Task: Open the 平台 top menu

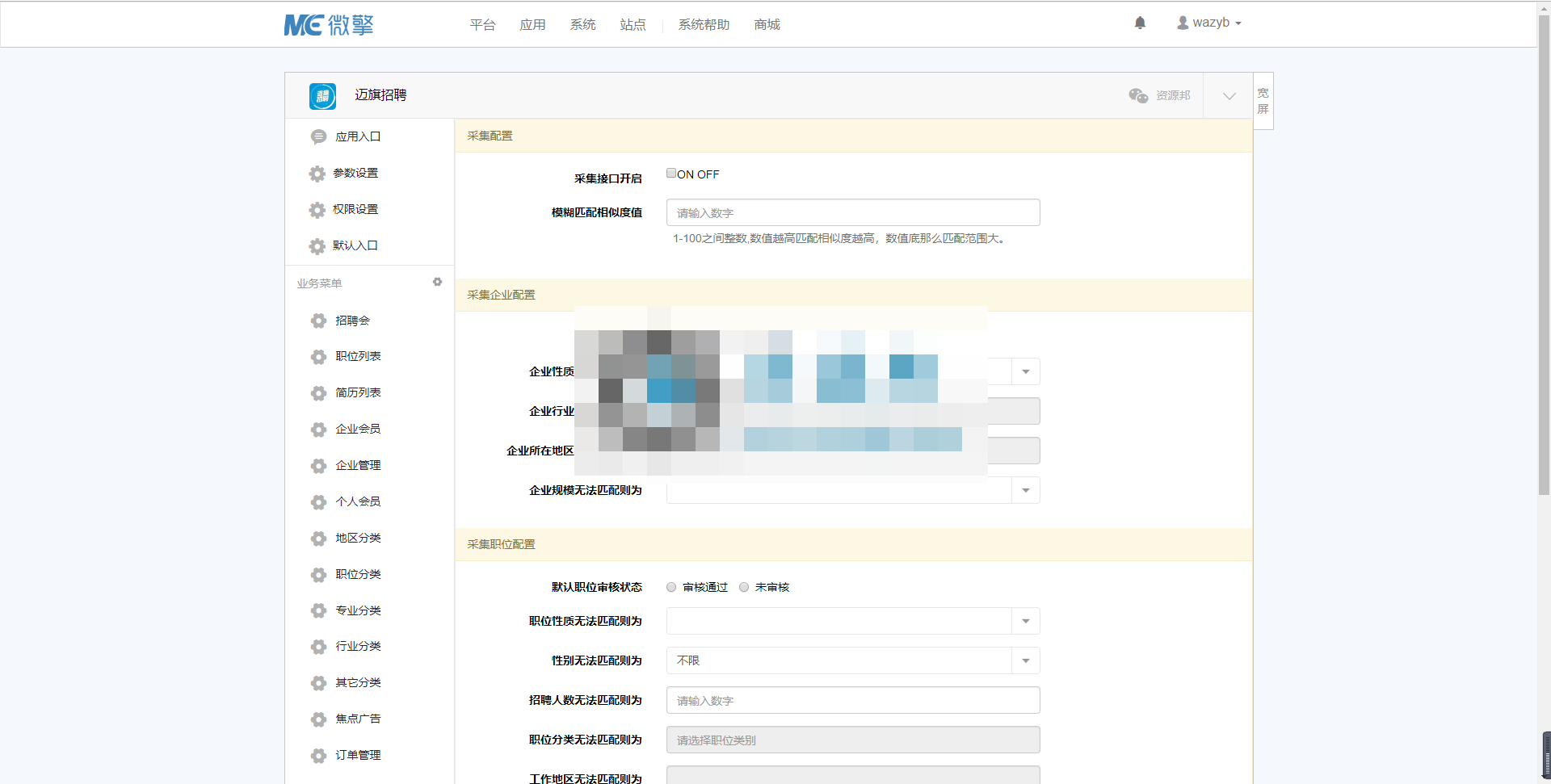Action: [x=482, y=25]
